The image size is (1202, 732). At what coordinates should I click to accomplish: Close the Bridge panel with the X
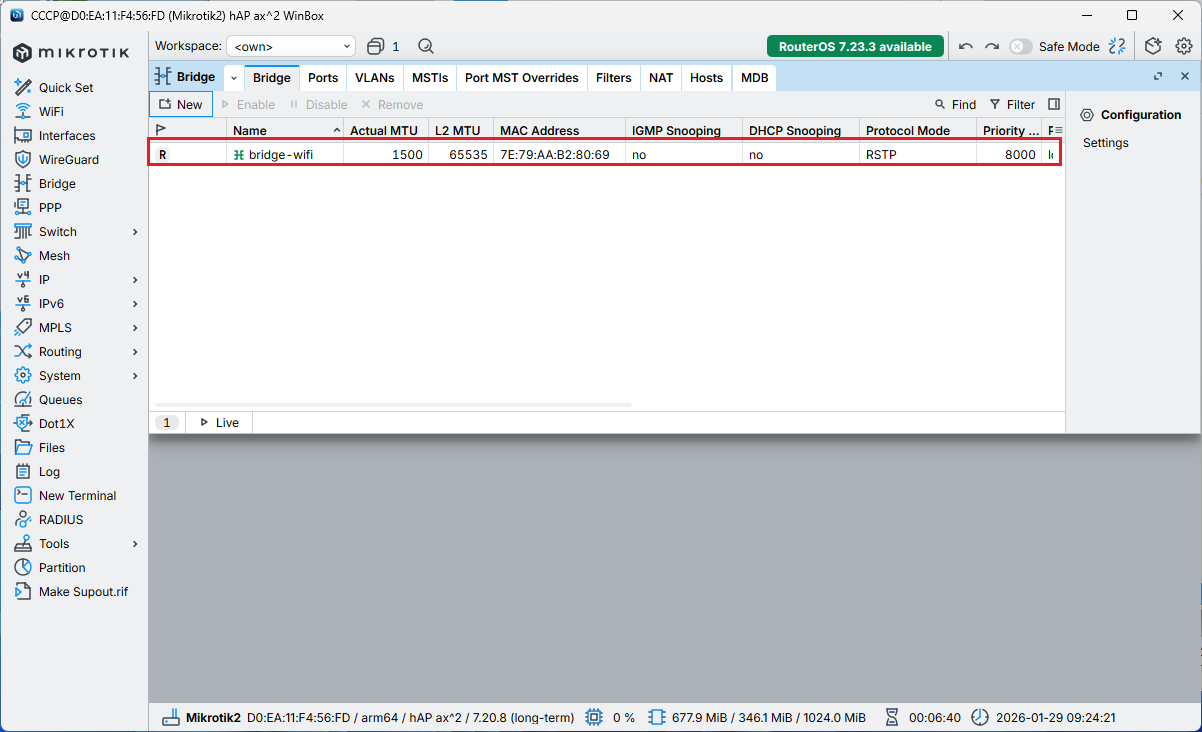1185,76
